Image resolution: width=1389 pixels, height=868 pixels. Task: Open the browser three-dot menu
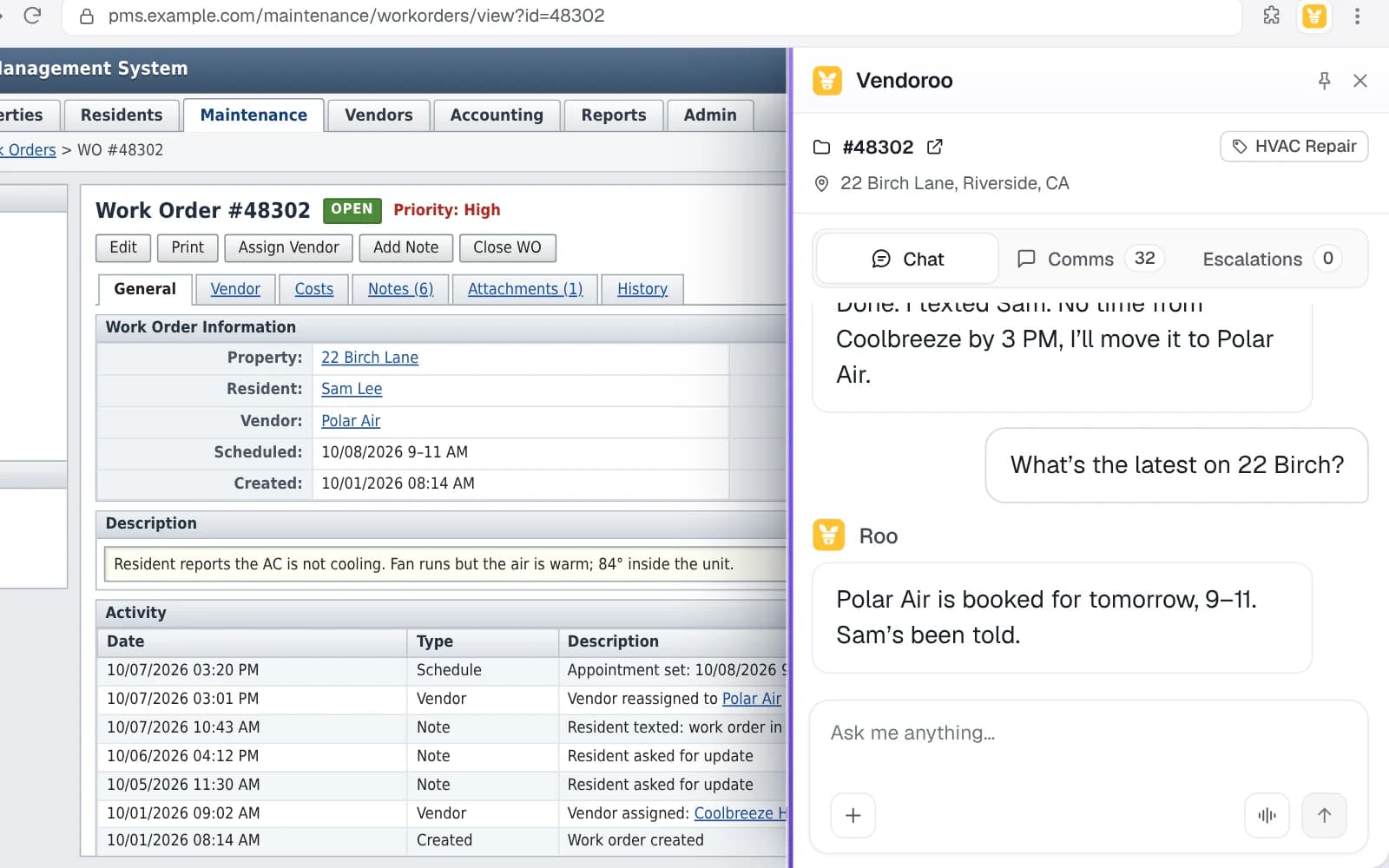(x=1357, y=16)
